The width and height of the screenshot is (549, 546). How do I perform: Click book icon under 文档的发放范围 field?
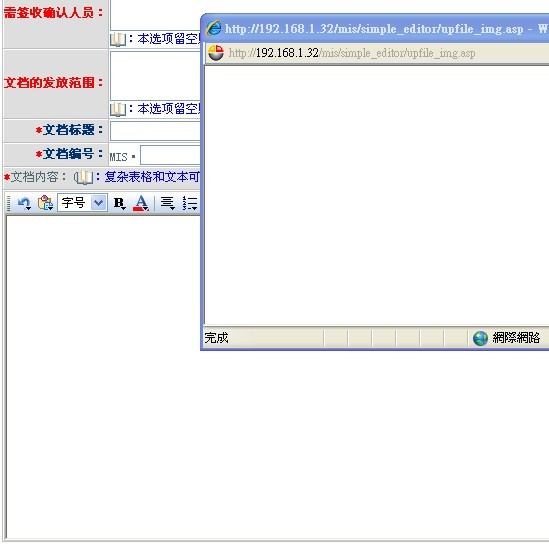(x=118, y=109)
